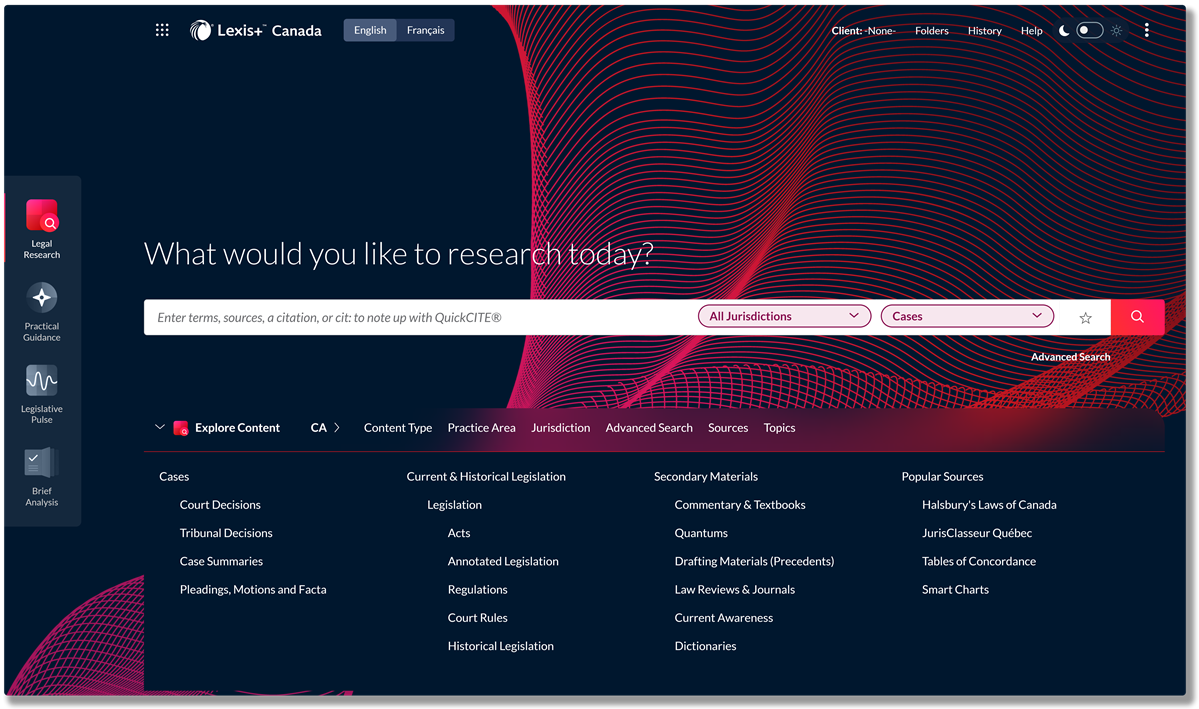Viewport: 1199px width, 709px height.
Task: Open the History menu in header
Action: (984, 31)
